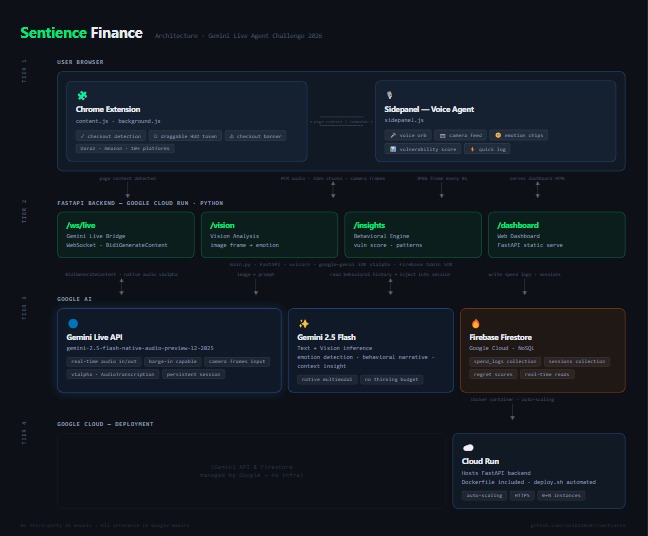
Task: Click the camera frames input tag
Action: pyautogui.click(x=237, y=362)
